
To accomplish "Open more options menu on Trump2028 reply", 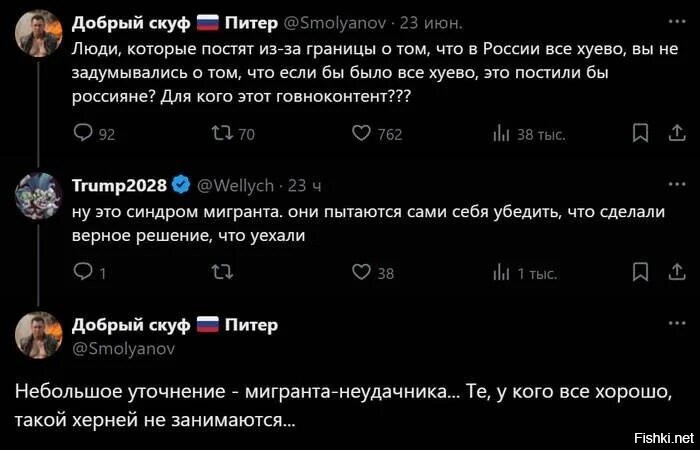I will click(x=676, y=184).
